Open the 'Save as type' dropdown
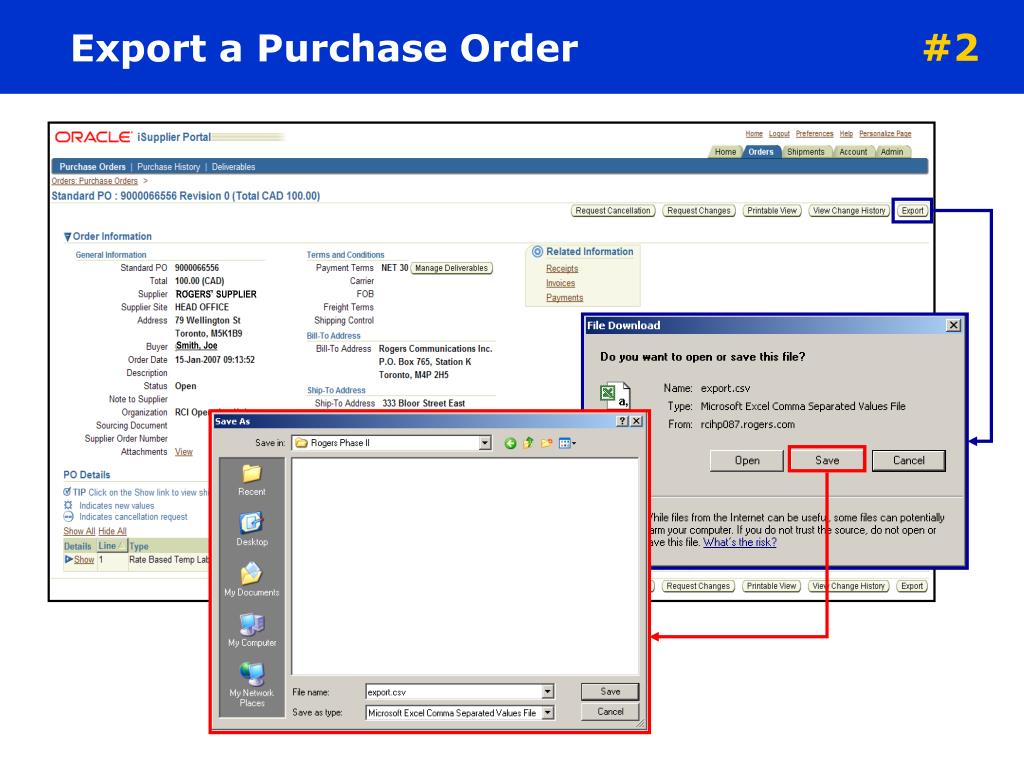 [x=548, y=713]
